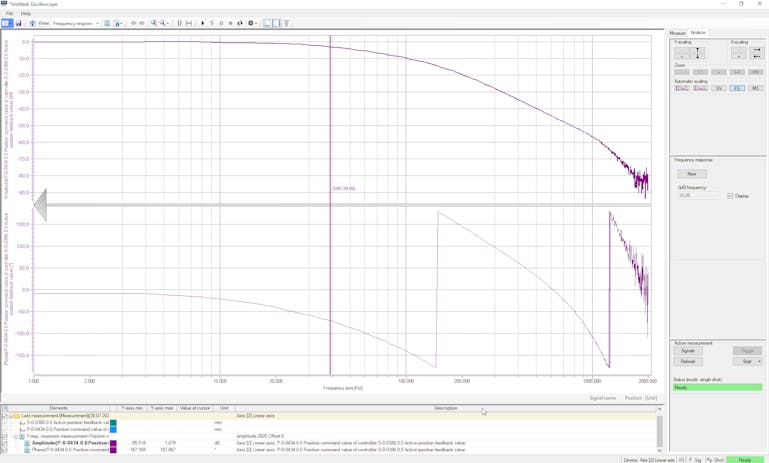Pause the measurement from the toolbar
Image resolution: width=769 pixels, height=463 pixels.
coord(221,23)
